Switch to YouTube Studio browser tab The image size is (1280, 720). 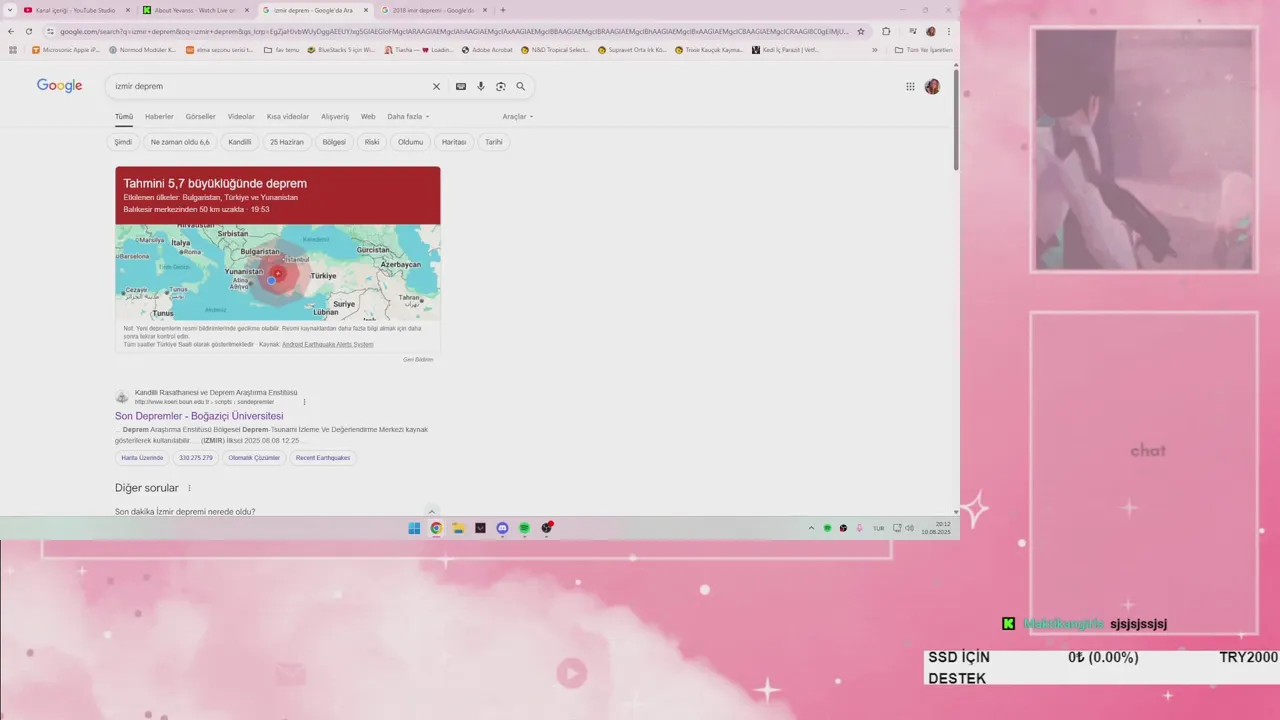[x=75, y=10]
